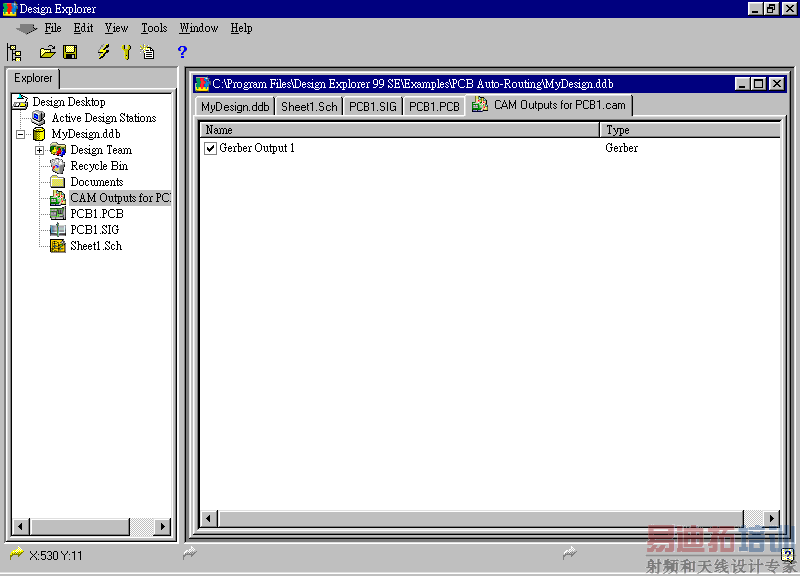This screenshot has height=576, width=800.
Task: Select Design Desktop in the tree
Action: pyautogui.click(x=69, y=102)
